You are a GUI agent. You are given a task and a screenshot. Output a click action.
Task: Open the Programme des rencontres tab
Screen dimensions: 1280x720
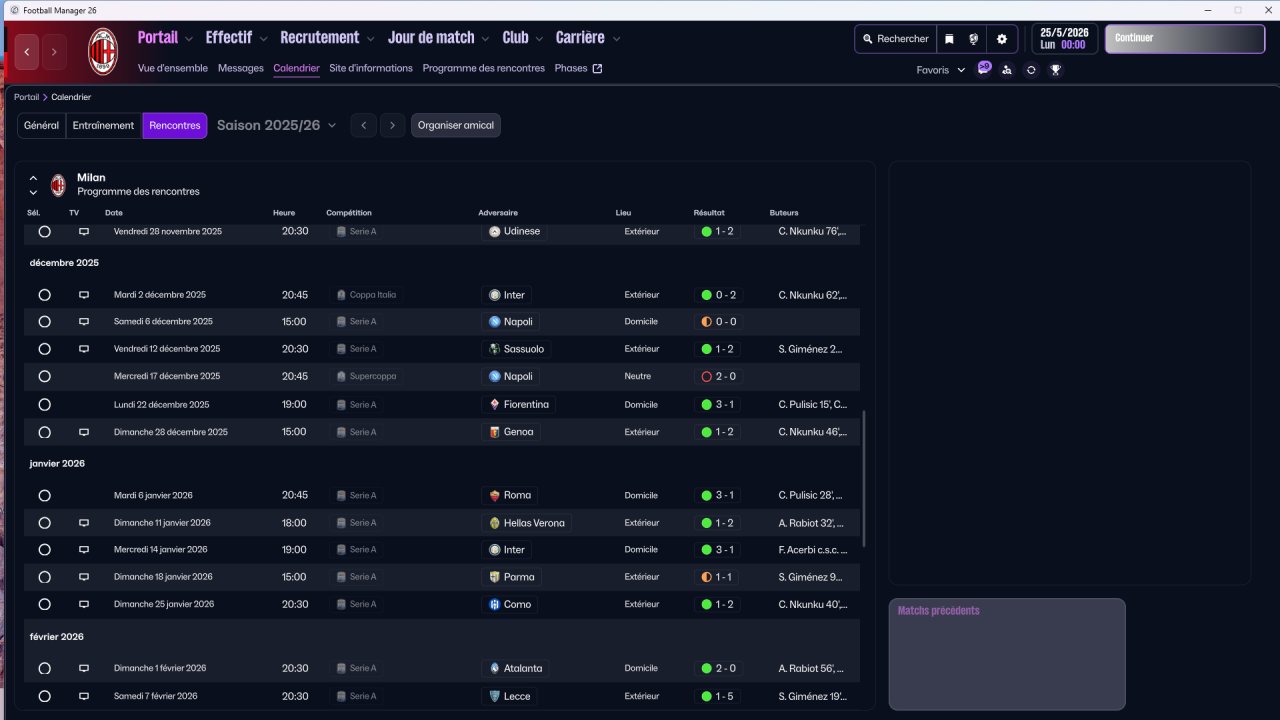coord(484,69)
